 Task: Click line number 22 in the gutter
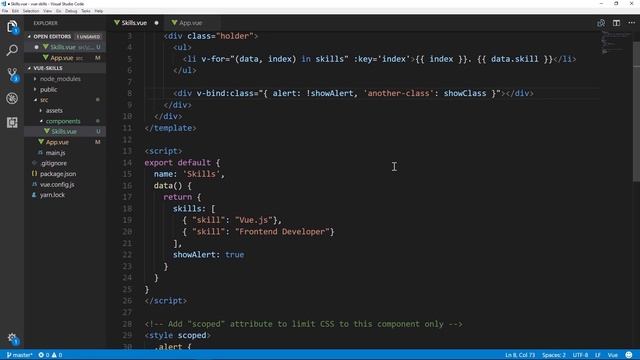point(127,255)
